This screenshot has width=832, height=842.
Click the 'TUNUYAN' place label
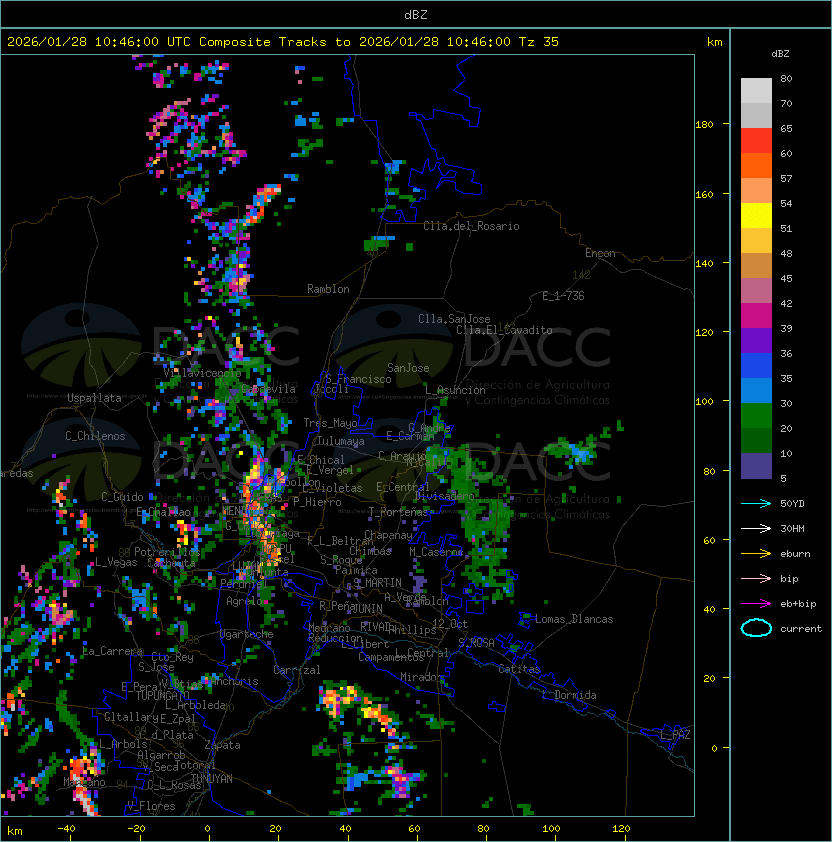click(x=212, y=779)
